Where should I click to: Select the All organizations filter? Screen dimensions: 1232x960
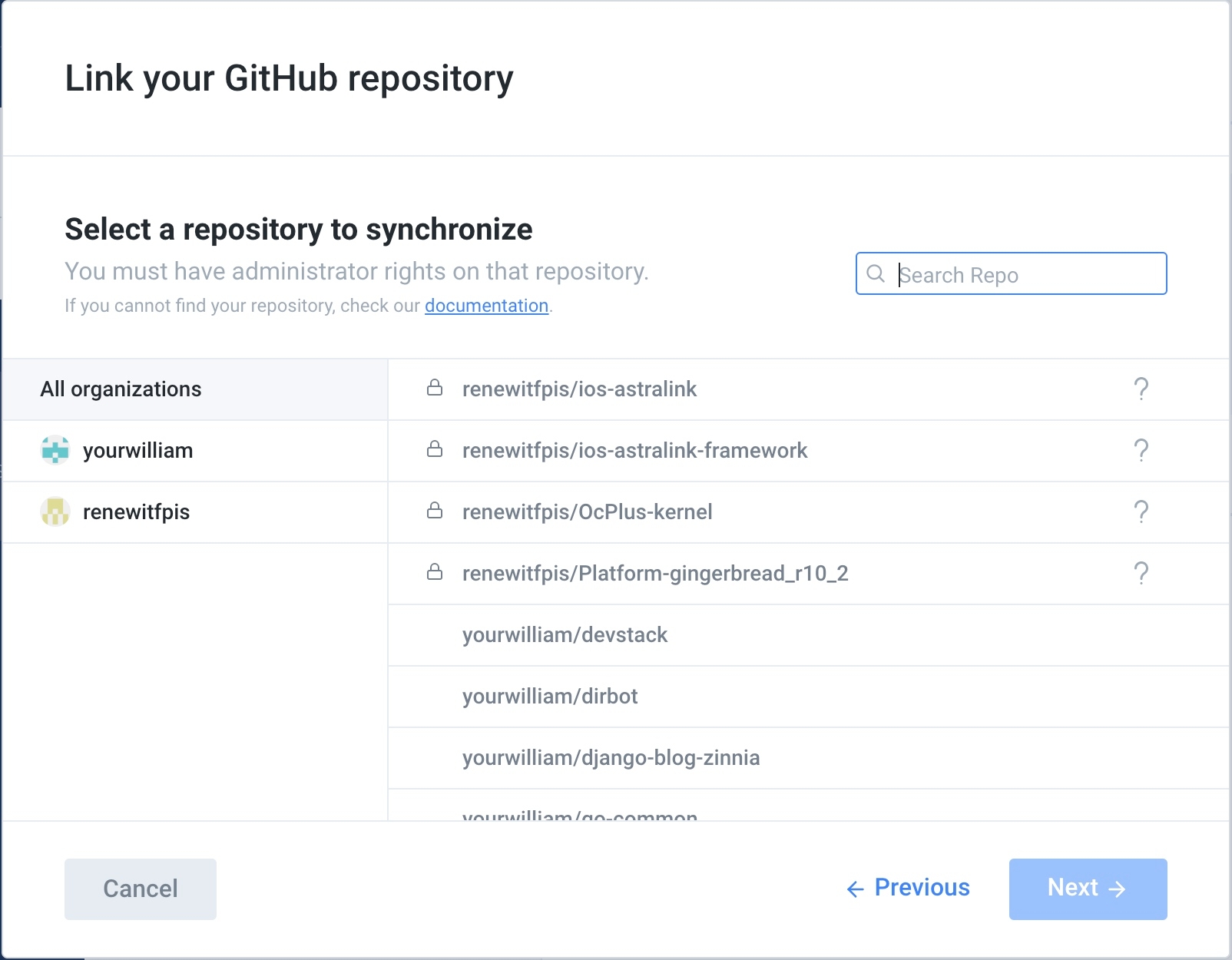coord(121,389)
